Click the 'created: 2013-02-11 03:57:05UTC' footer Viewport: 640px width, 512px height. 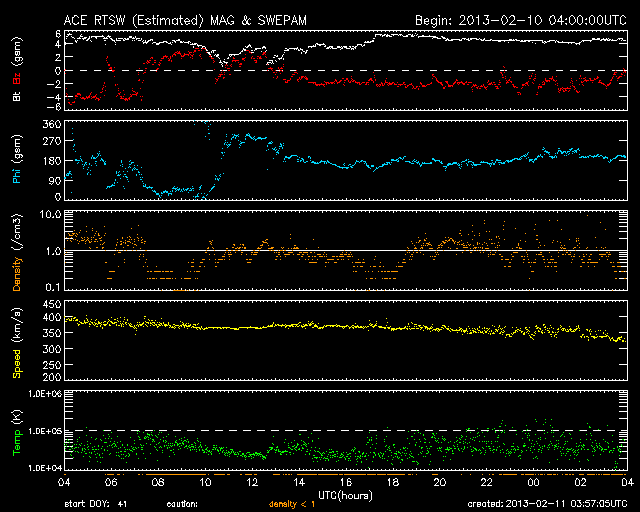point(547,504)
